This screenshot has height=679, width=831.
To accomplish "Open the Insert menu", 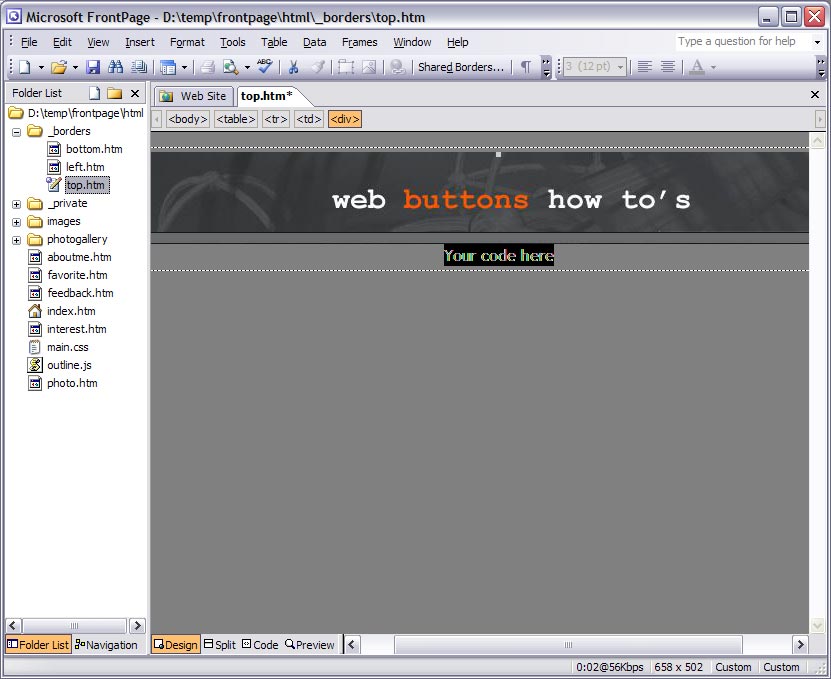I will [x=139, y=42].
